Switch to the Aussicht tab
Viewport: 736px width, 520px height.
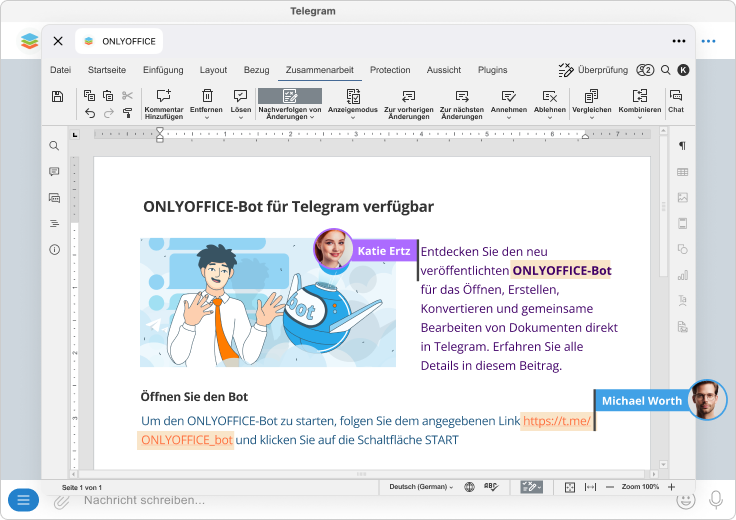coord(444,70)
